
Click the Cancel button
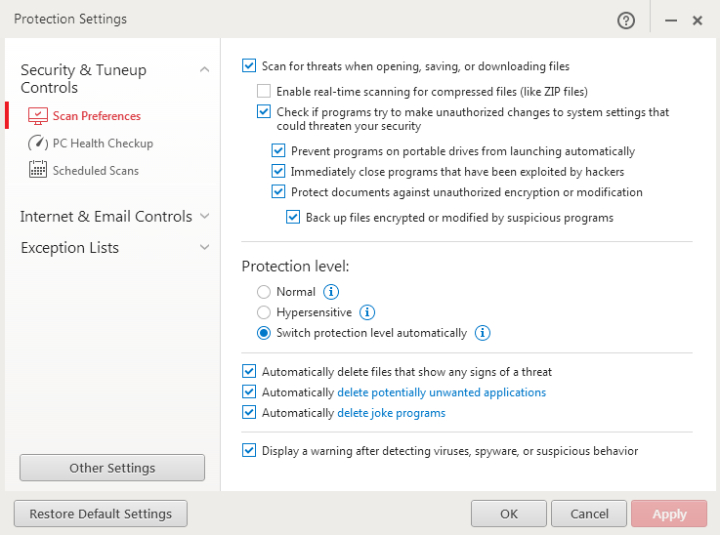tap(589, 513)
